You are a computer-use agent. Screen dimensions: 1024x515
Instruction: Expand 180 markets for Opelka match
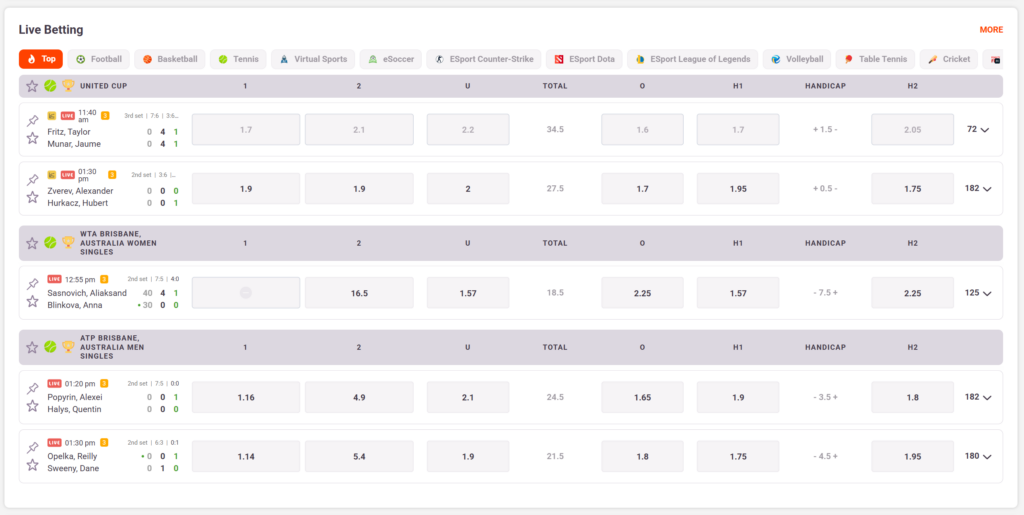[978, 457]
